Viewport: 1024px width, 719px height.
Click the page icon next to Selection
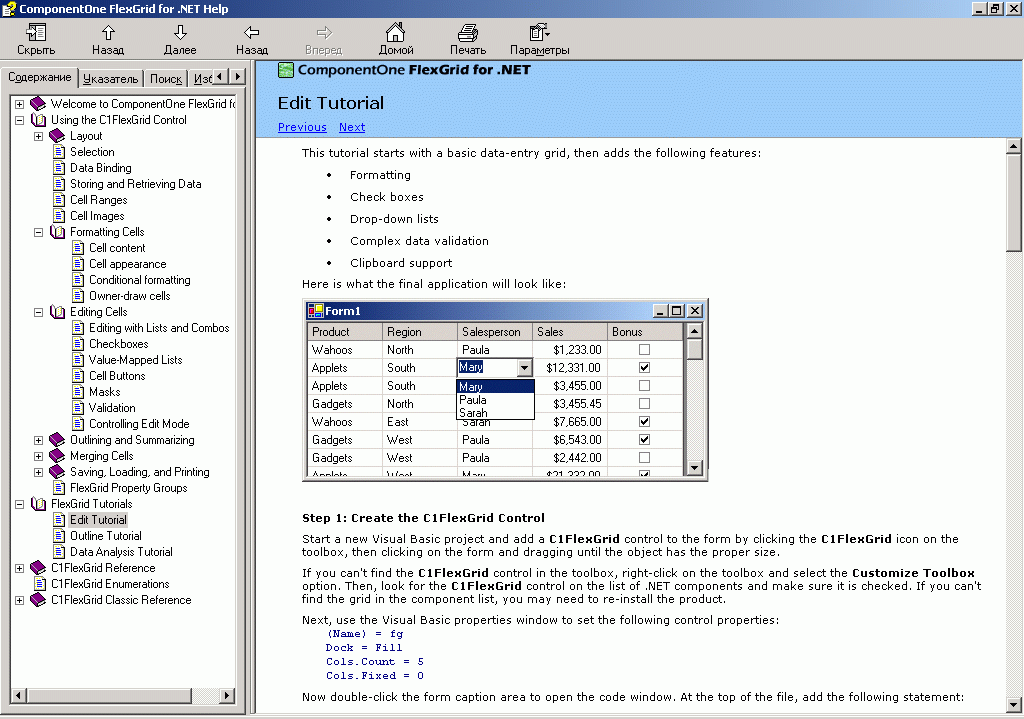pyautogui.click(x=59, y=152)
